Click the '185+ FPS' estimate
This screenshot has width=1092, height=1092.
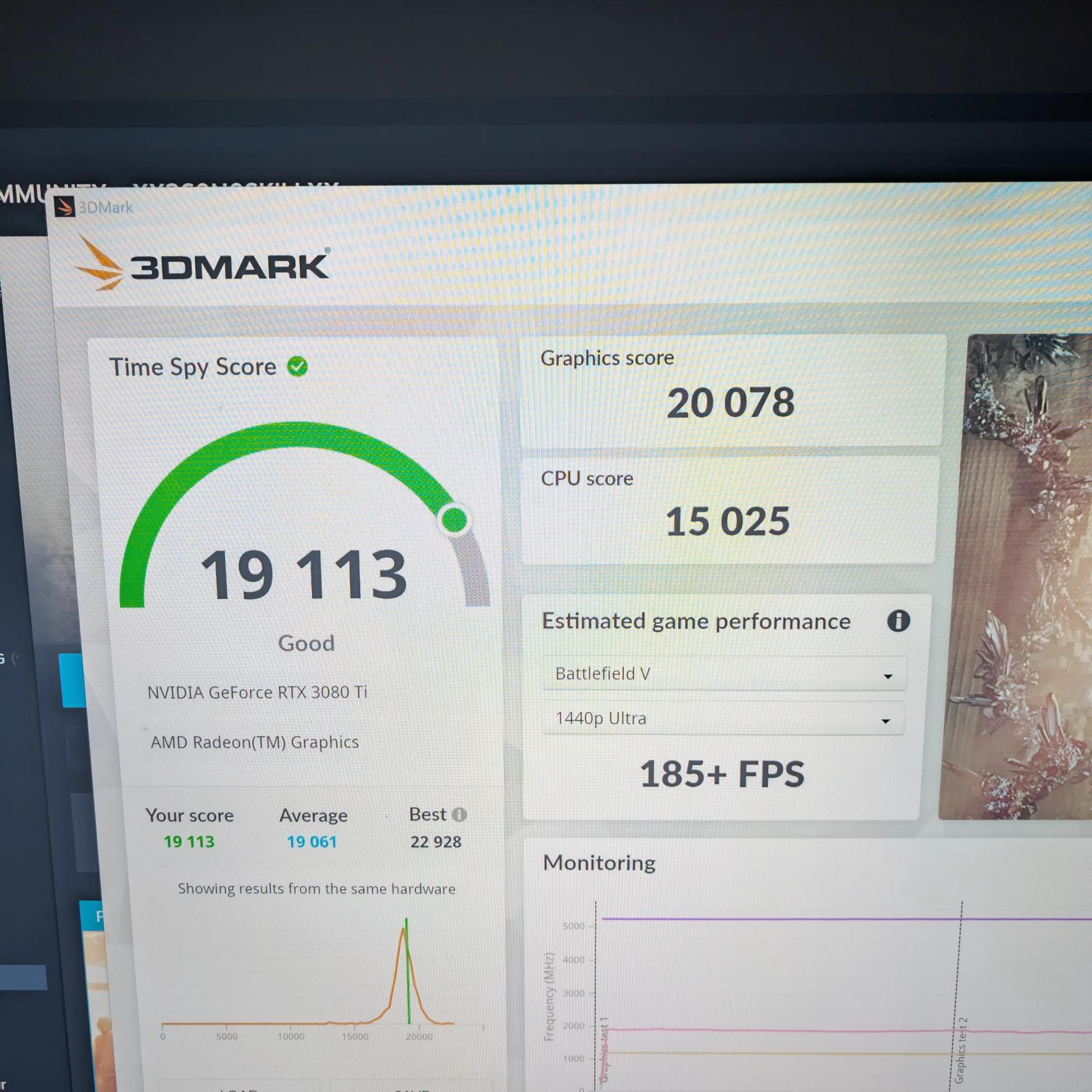[722, 774]
